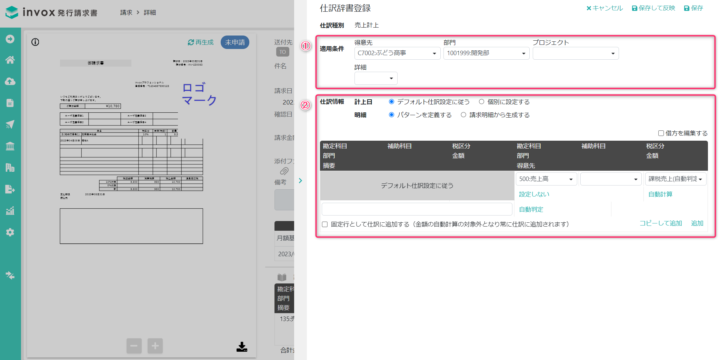The width and height of the screenshot is (720, 360).
Task: Click the invox logo in the header
Action: 51,12
